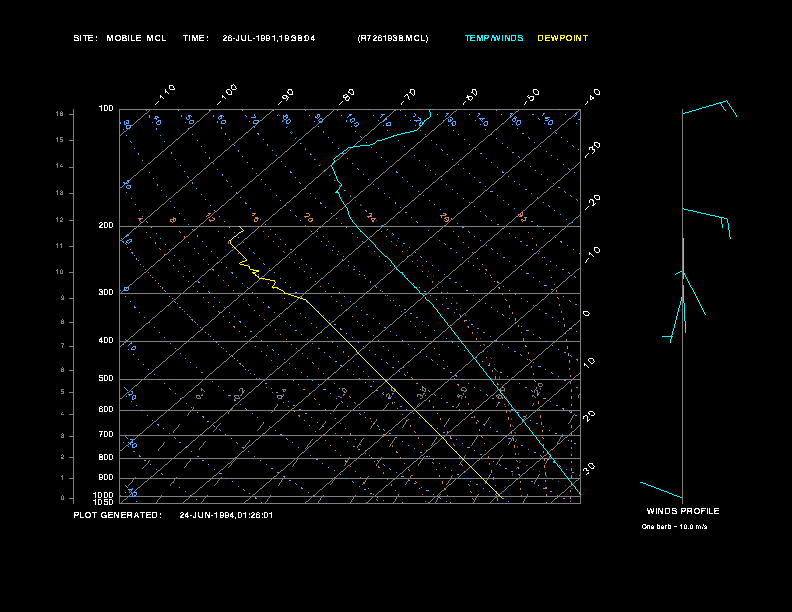Click the cyan 'TEMP/WINDS' legend label

pos(494,38)
